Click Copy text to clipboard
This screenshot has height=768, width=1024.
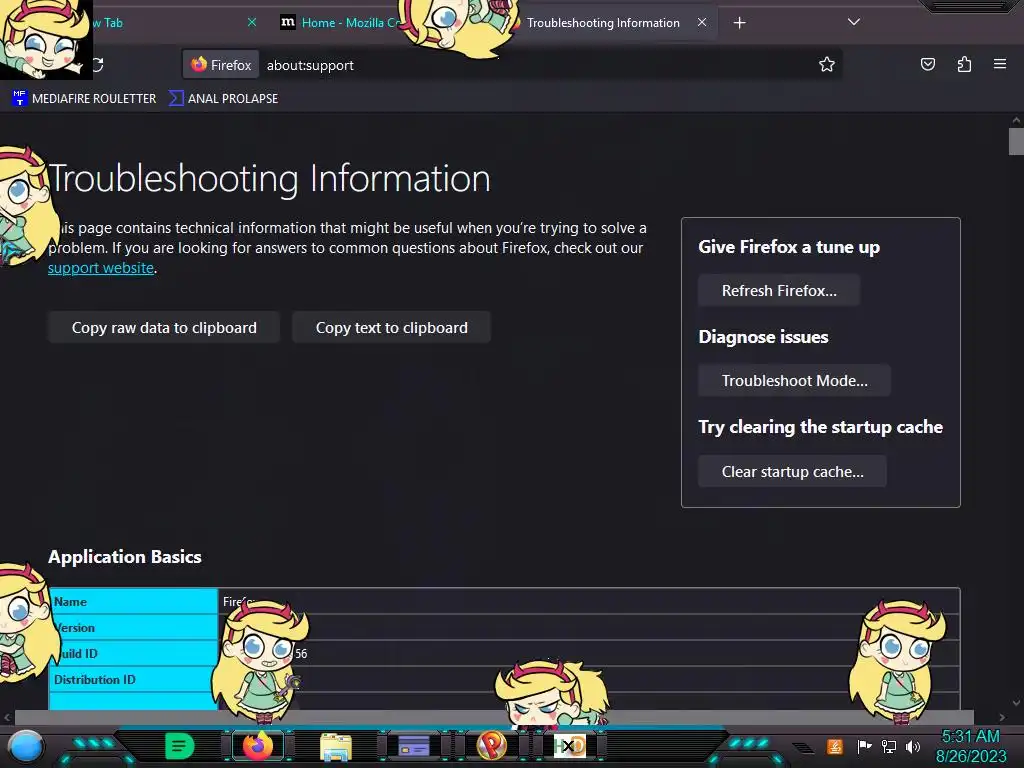(x=391, y=327)
